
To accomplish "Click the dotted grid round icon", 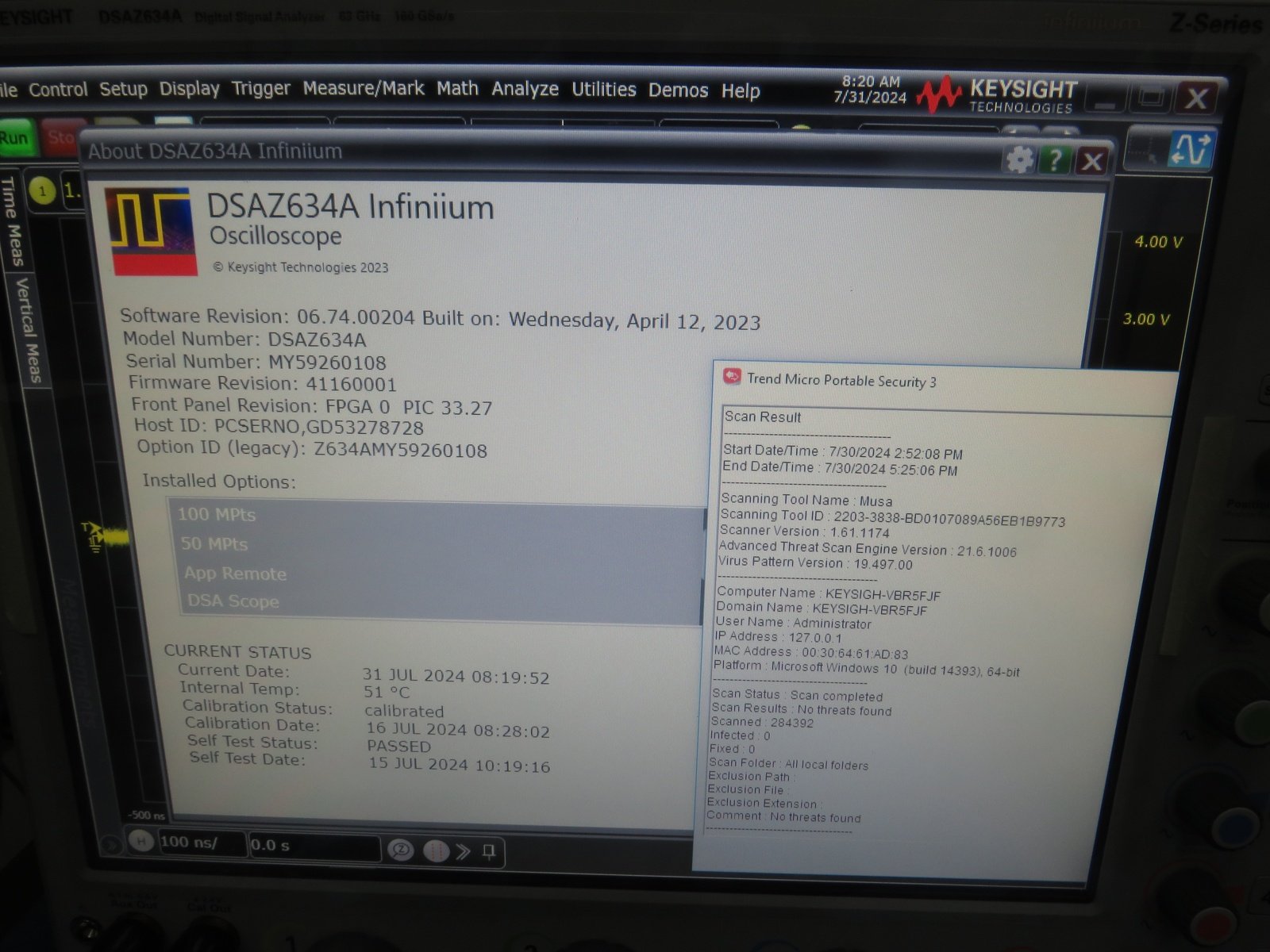I will click(x=436, y=850).
